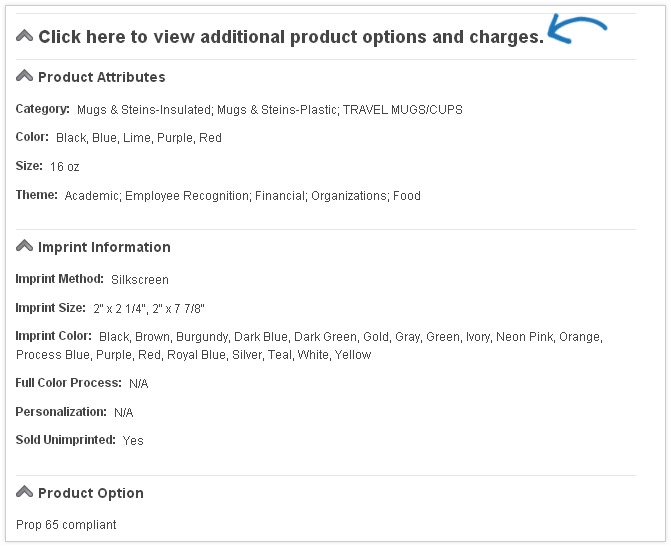Click the blue curved arrow annotation

pos(577,29)
